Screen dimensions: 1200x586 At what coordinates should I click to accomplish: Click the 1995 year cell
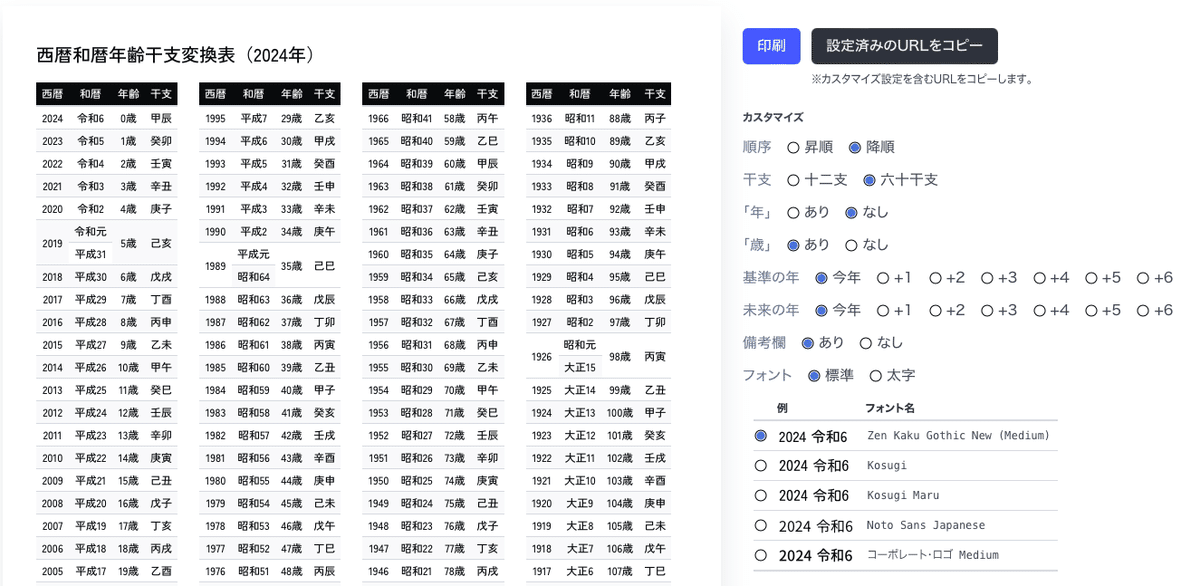[x=215, y=118]
